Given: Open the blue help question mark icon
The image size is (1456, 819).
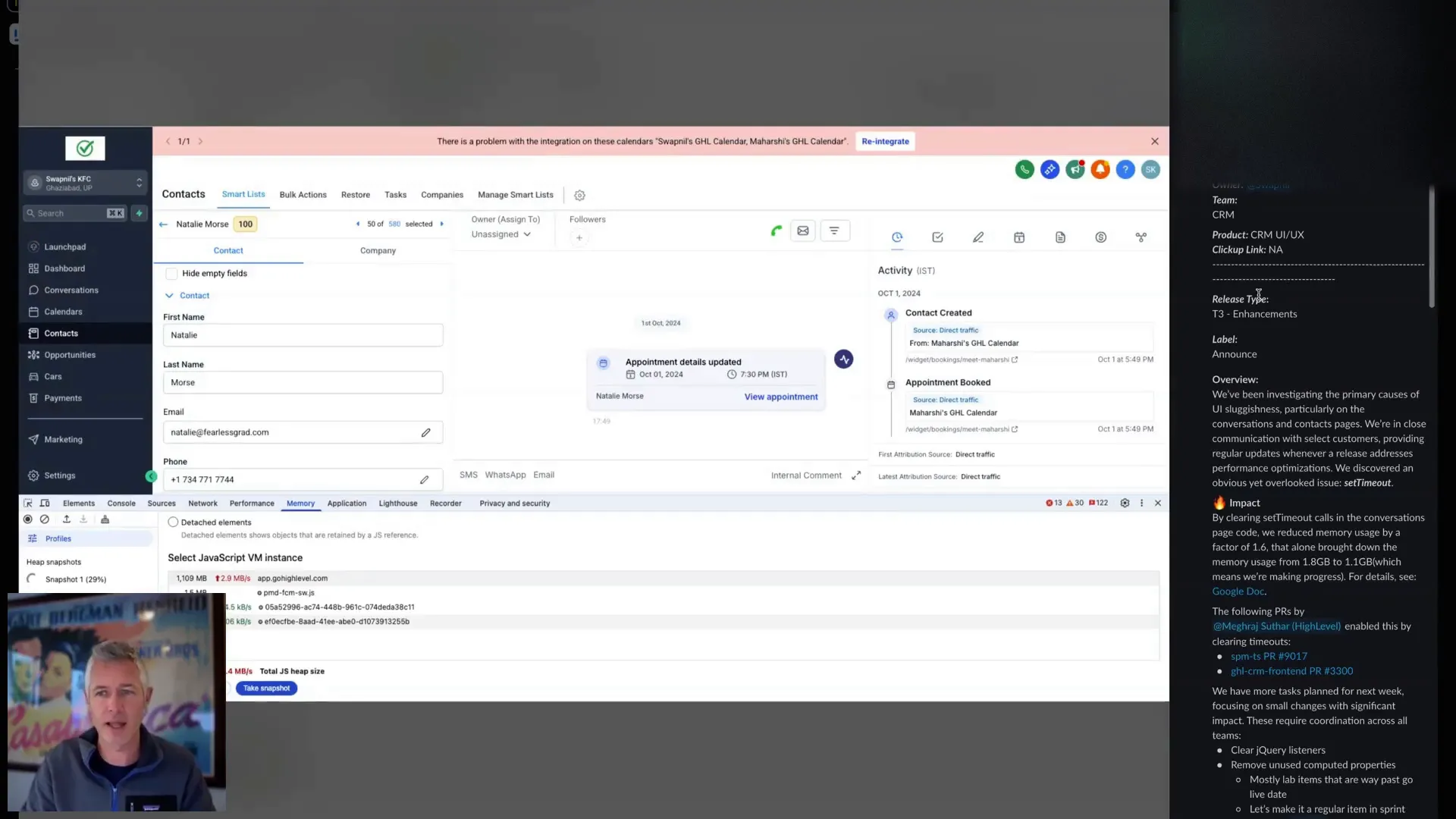Looking at the screenshot, I should tap(1125, 170).
